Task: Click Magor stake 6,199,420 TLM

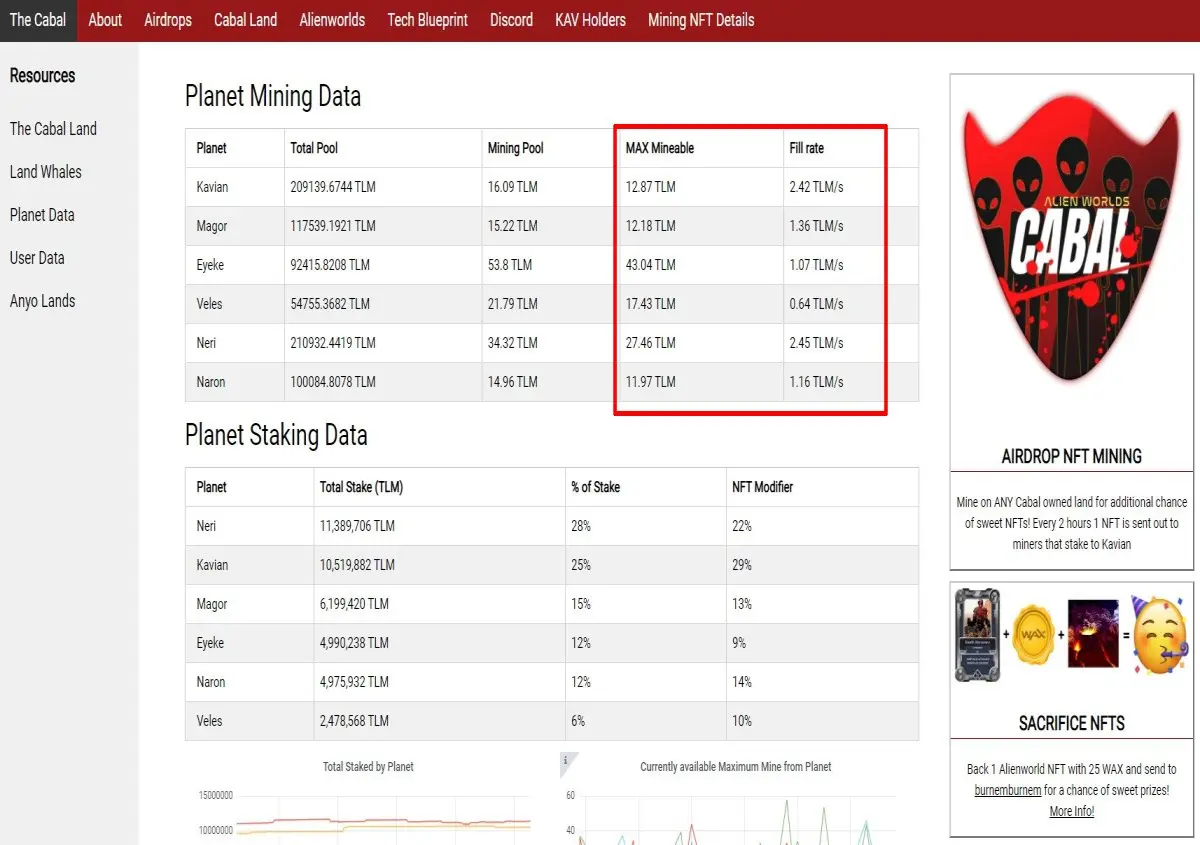Action: [354, 604]
